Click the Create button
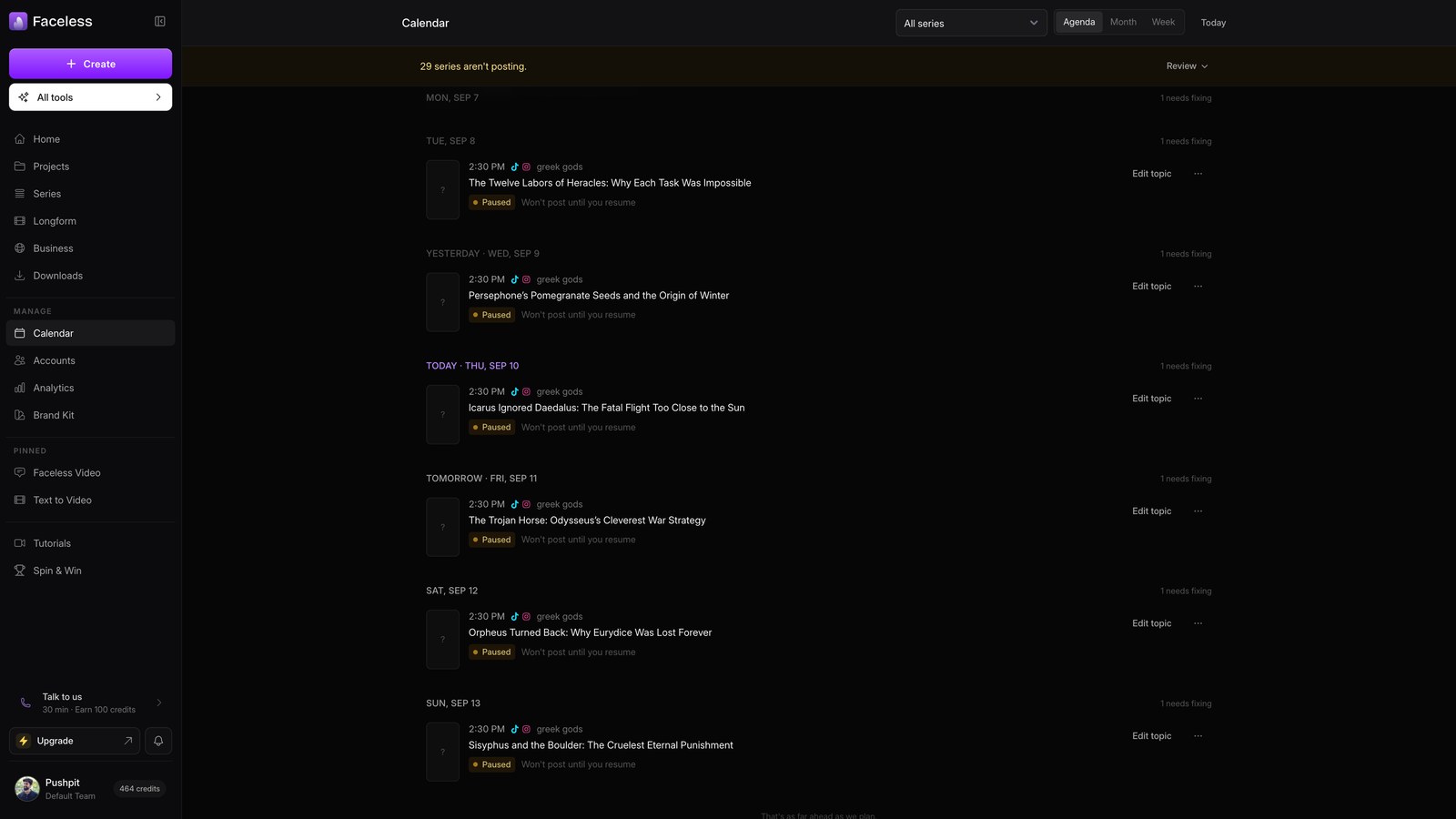Viewport: 1456px width, 819px height. [90, 64]
